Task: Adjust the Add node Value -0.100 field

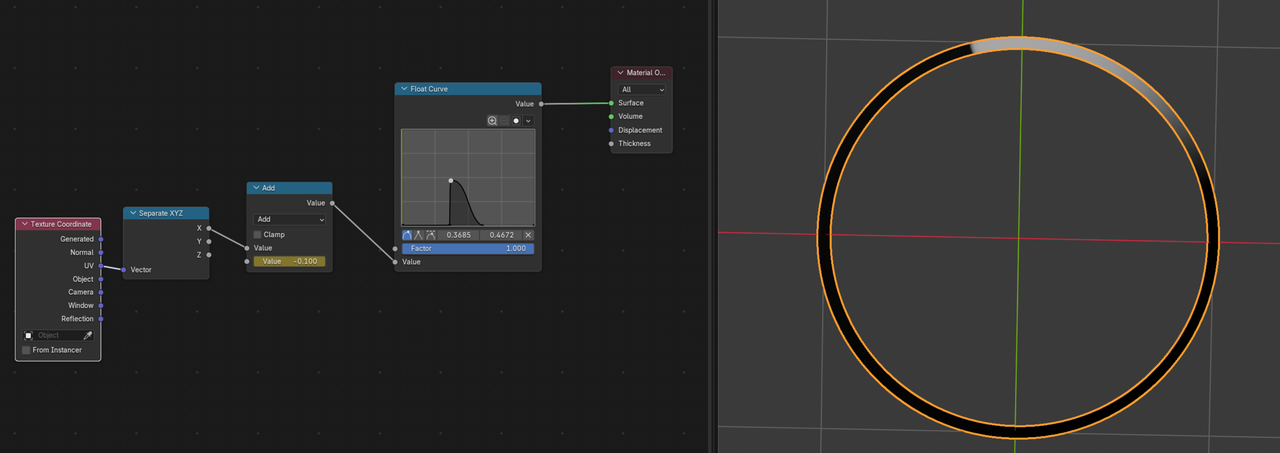Action: pyautogui.click(x=289, y=261)
